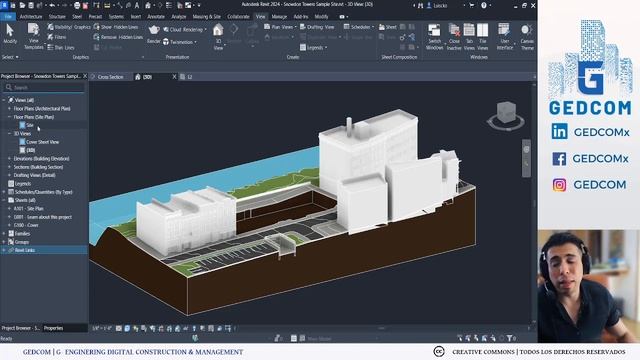Toggle the Canvas Theme

(x=527, y=37)
